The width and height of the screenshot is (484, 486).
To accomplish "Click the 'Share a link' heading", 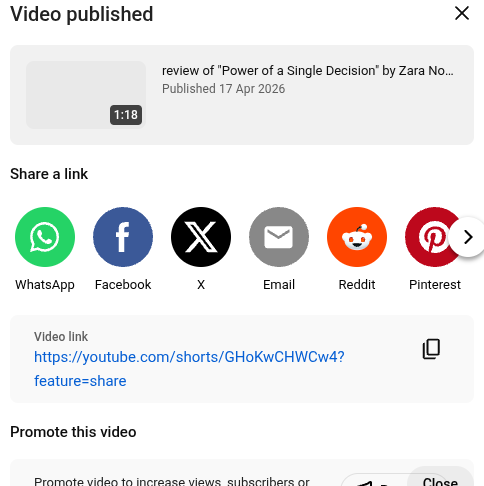I will click(49, 174).
